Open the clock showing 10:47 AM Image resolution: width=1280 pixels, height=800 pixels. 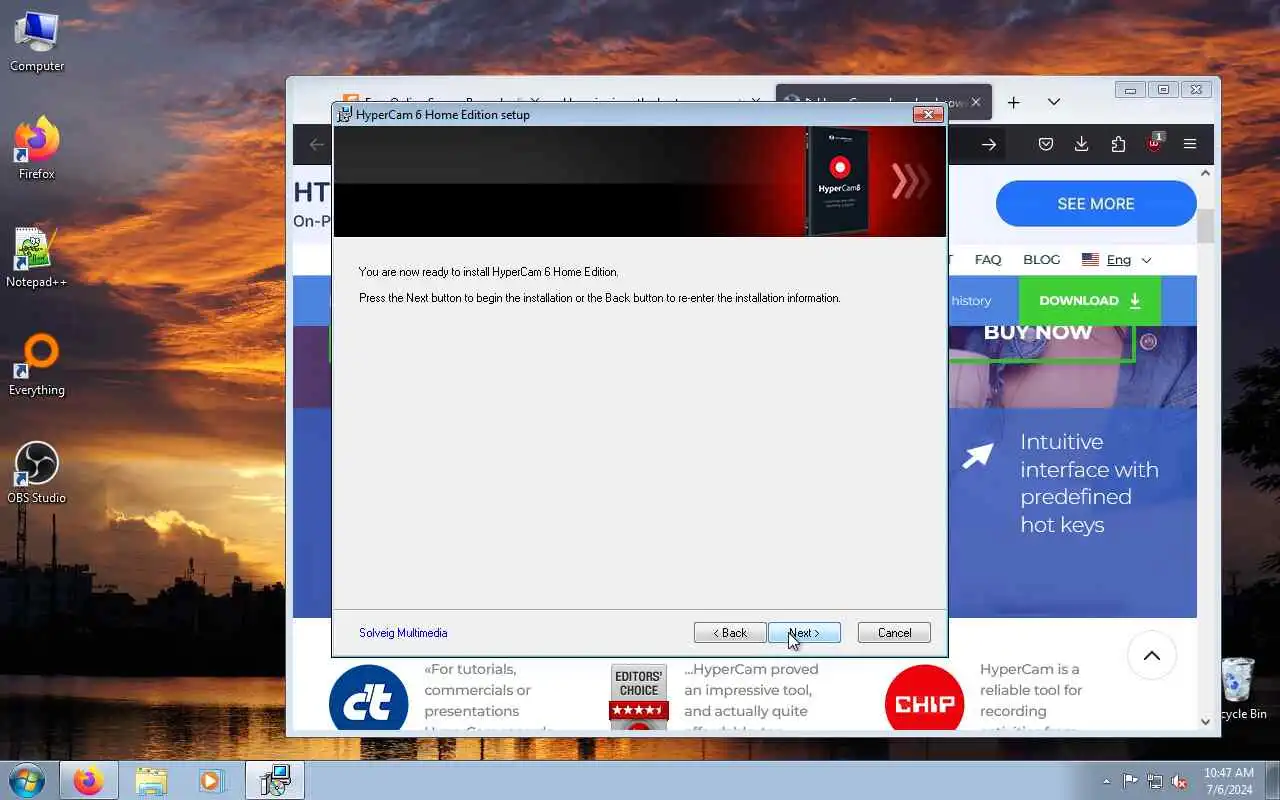[x=1229, y=781]
